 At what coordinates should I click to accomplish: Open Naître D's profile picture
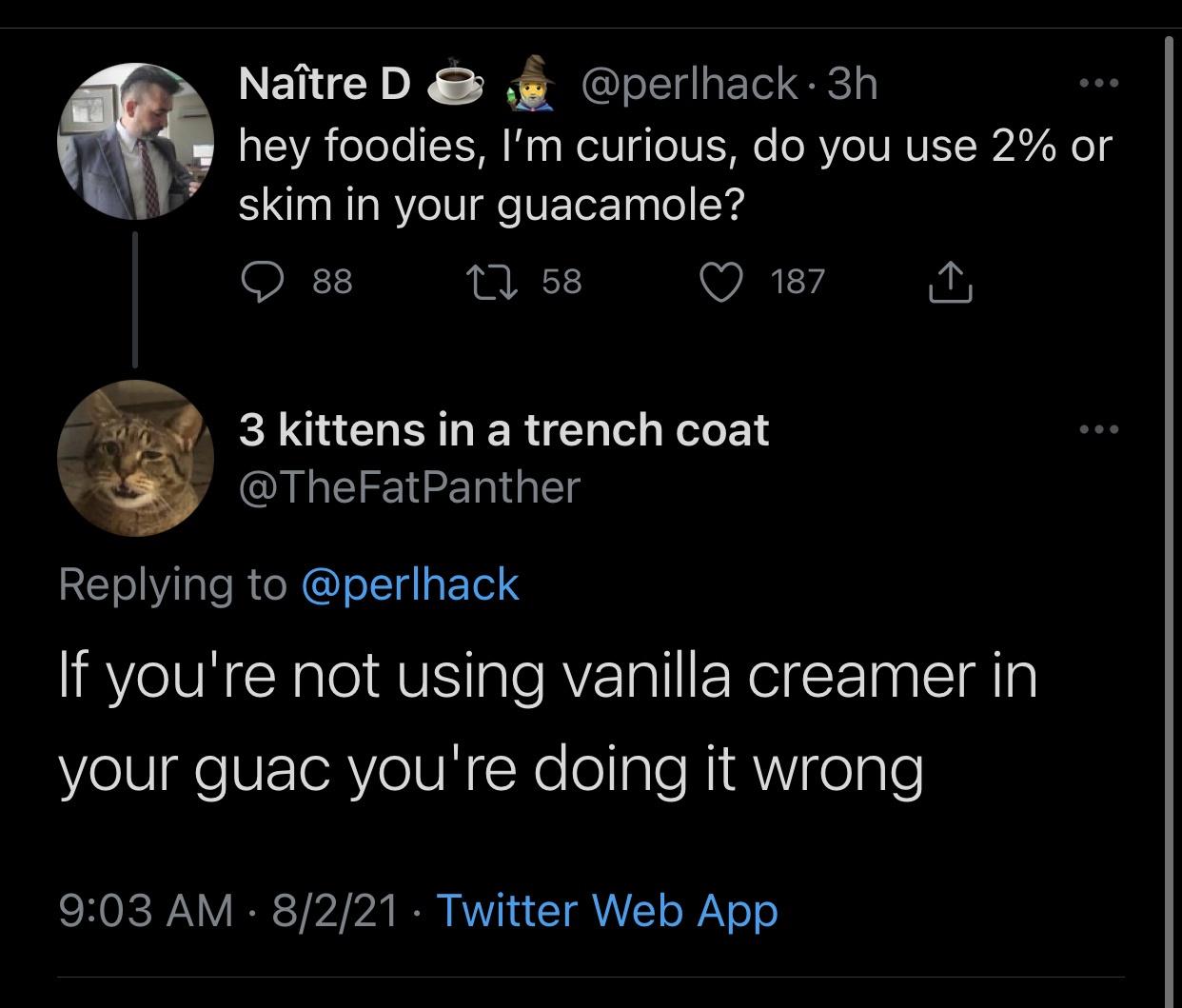(135, 141)
